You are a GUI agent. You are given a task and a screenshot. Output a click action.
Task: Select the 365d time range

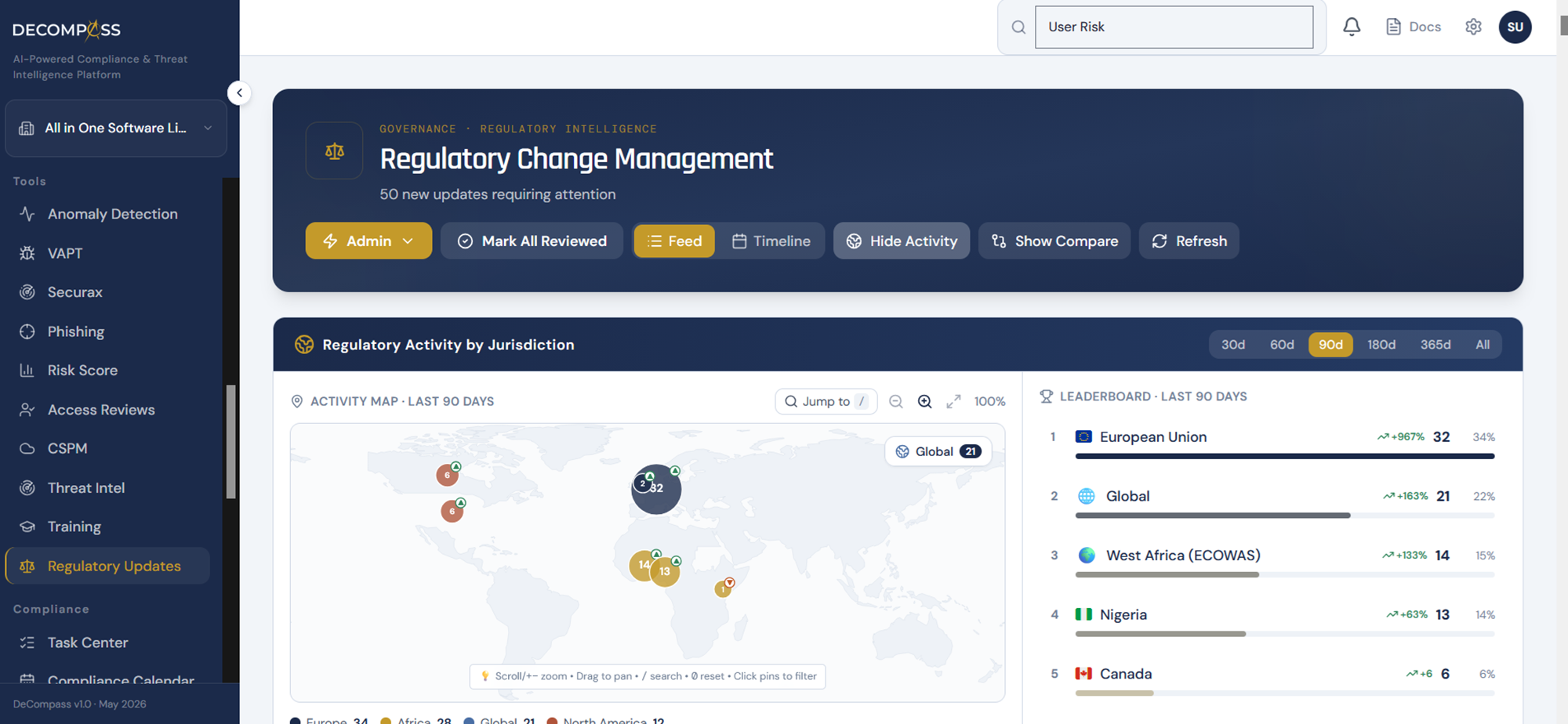coord(1435,345)
